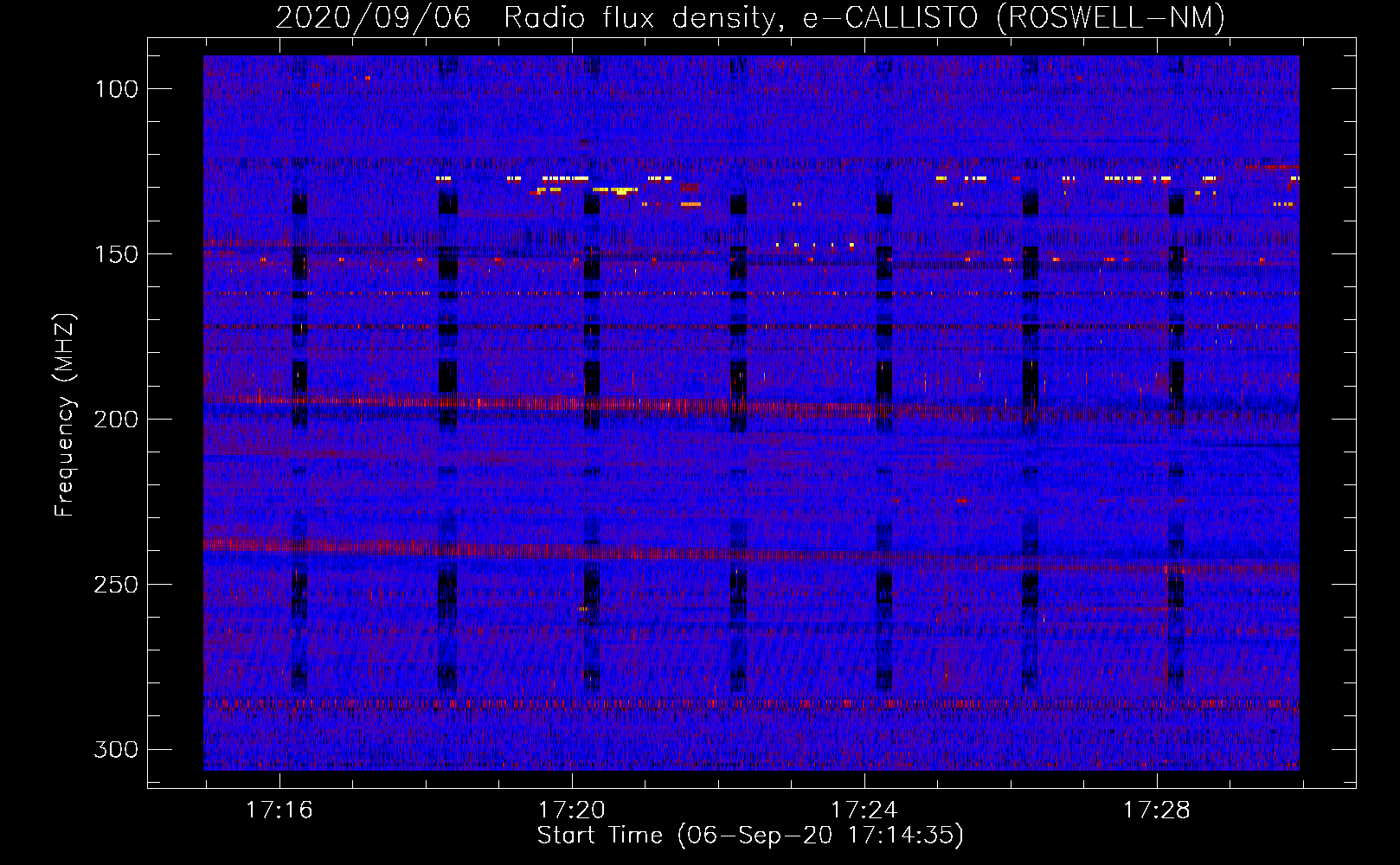Viewport: 1400px width, 865px height.
Task: Click the plot title 'Radio flux density, e-CALLISTO (ROSWELL-NM)'
Action: [x=864, y=17]
